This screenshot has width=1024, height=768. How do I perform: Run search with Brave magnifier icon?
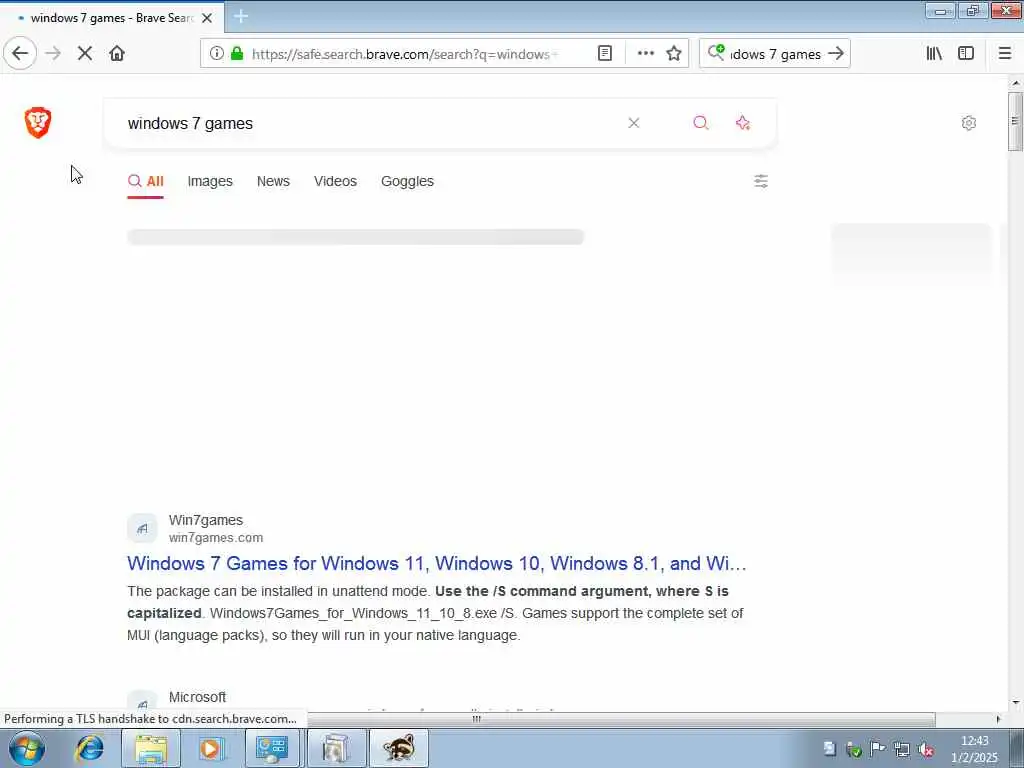[x=701, y=123]
